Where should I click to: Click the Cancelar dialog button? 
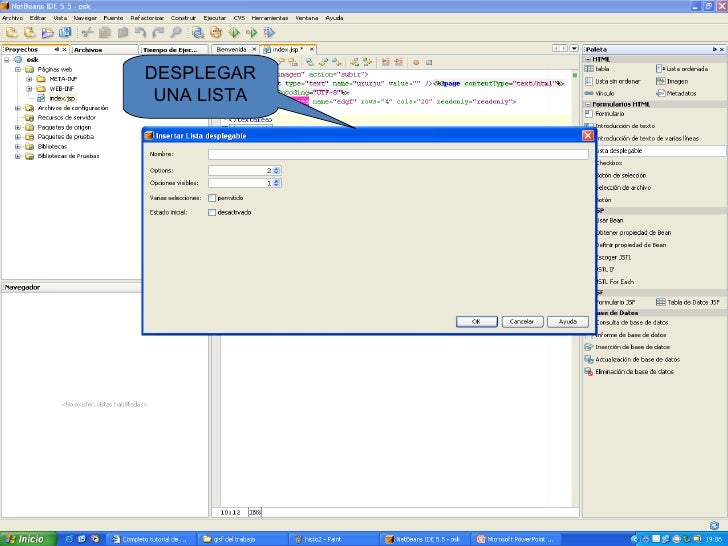tap(522, 322)
